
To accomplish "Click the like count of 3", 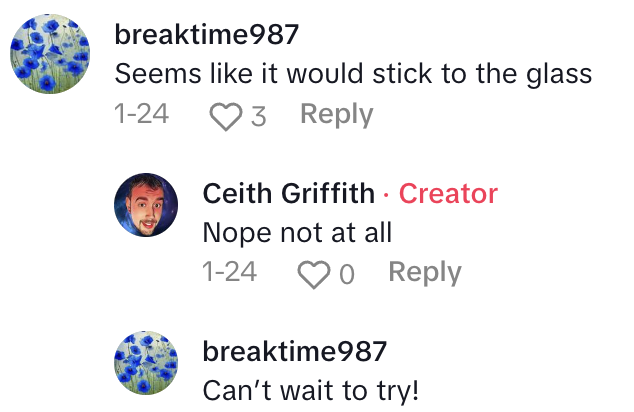I will coord(258,117).
